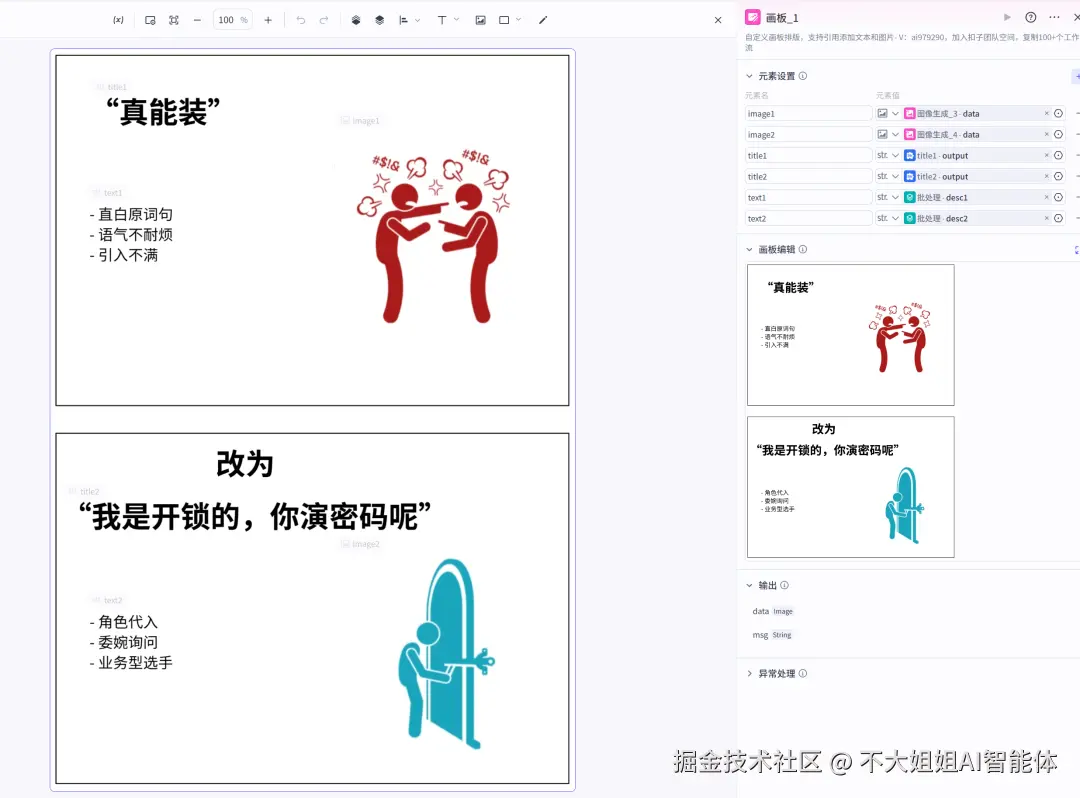Viewport: 1080px width, 798px height.
Task: Undo the last canvas change
Action: [300, 19]
